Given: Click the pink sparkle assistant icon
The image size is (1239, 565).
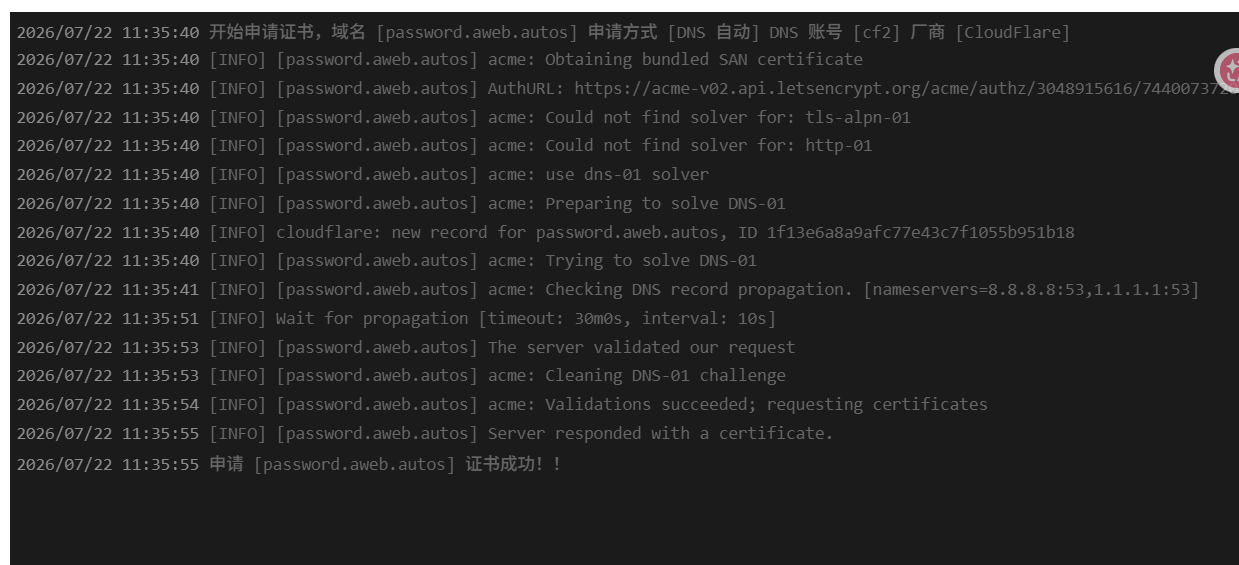Looking at the screenshot, I should point(1229,70).
